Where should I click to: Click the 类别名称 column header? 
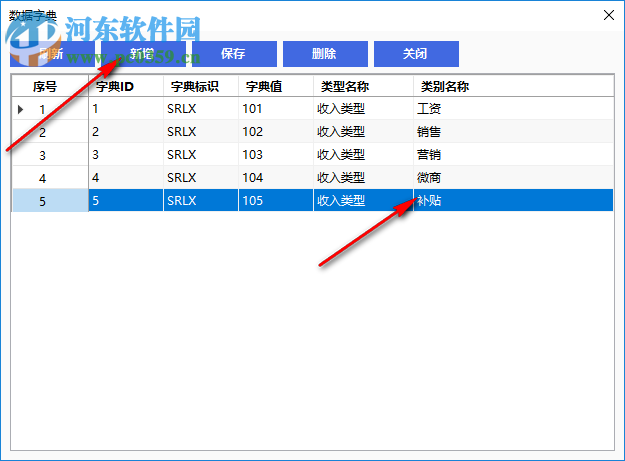513,86
